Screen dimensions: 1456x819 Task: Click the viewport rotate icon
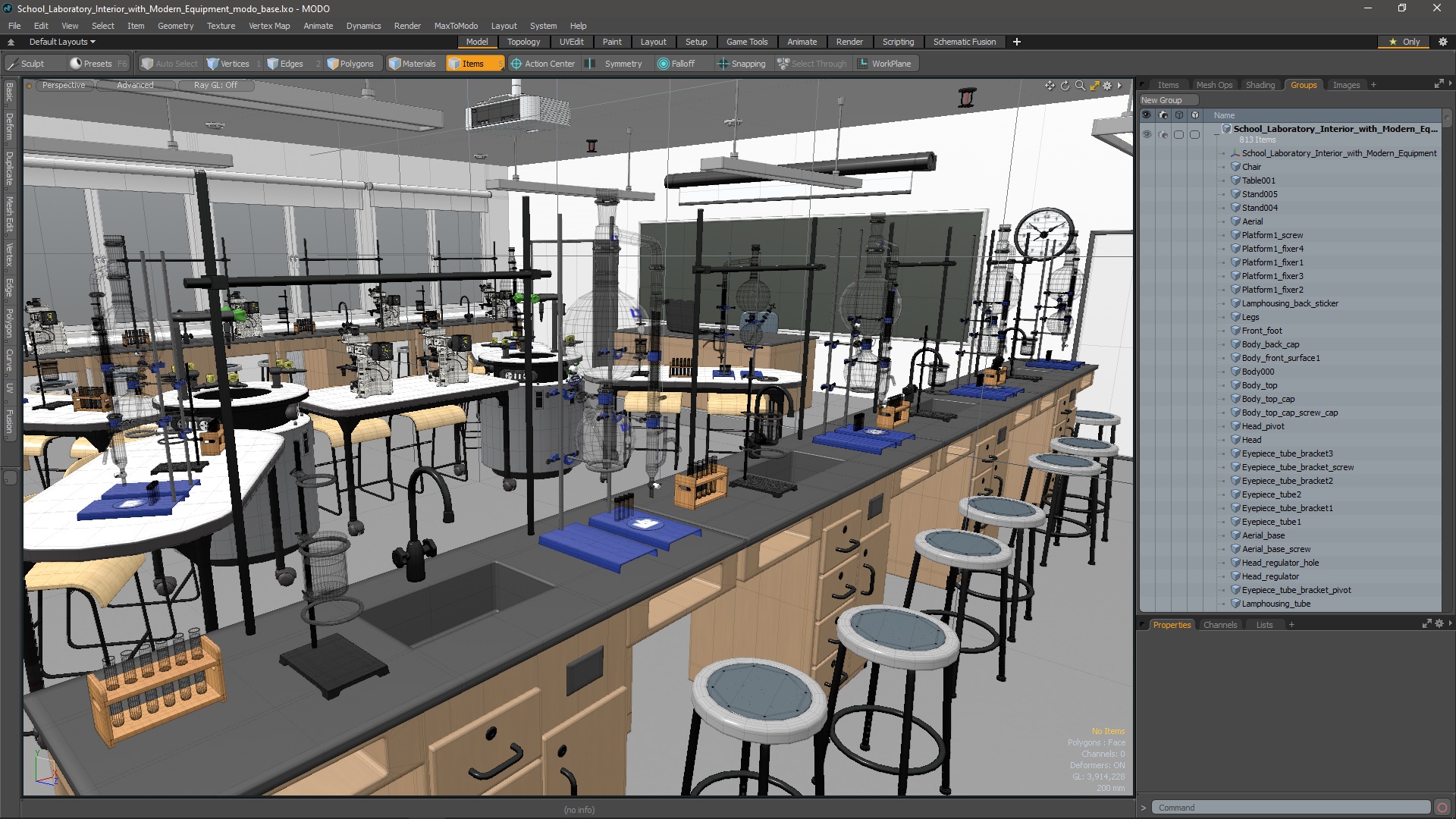click(x=1065, y=86)
